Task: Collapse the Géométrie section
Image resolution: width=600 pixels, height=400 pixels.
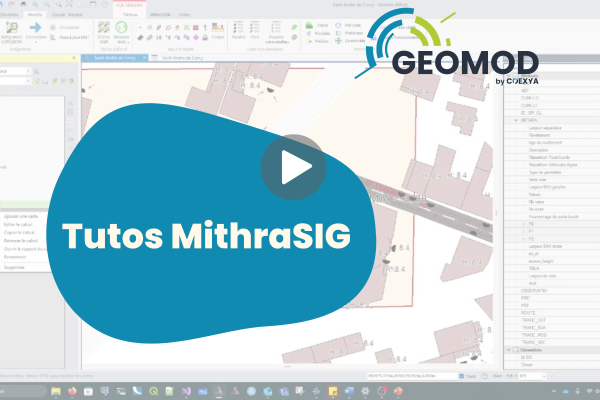Action: 509,350
